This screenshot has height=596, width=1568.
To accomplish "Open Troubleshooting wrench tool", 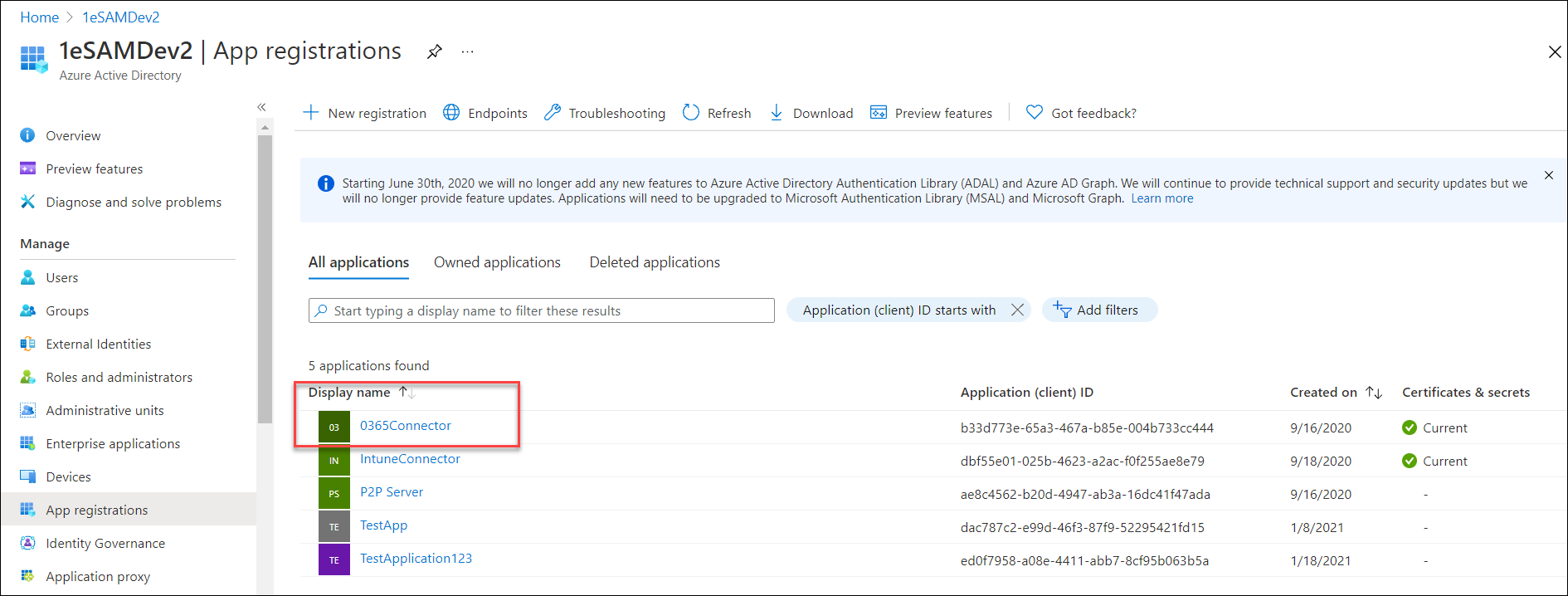I will click(553, 113).
